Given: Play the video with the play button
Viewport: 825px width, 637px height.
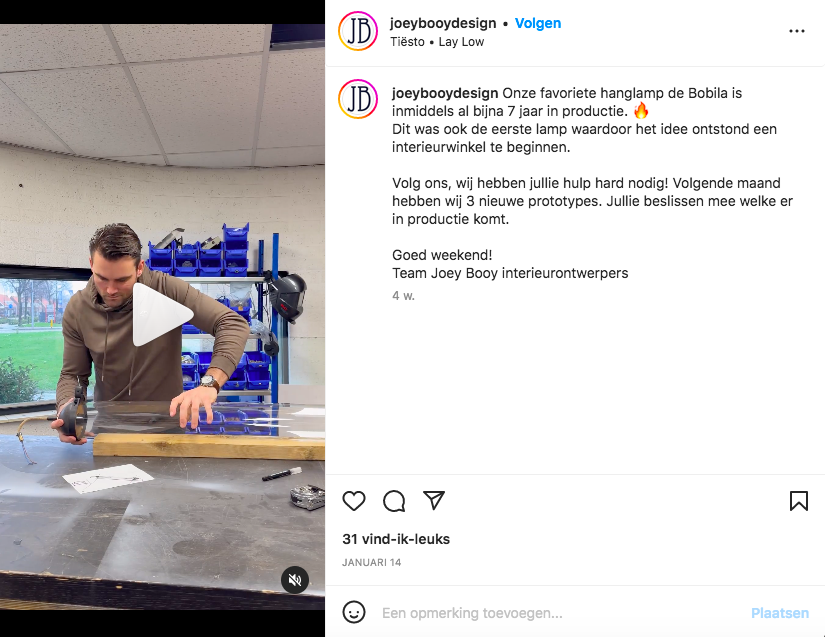Looking at the screenshot, I should 162,315.
